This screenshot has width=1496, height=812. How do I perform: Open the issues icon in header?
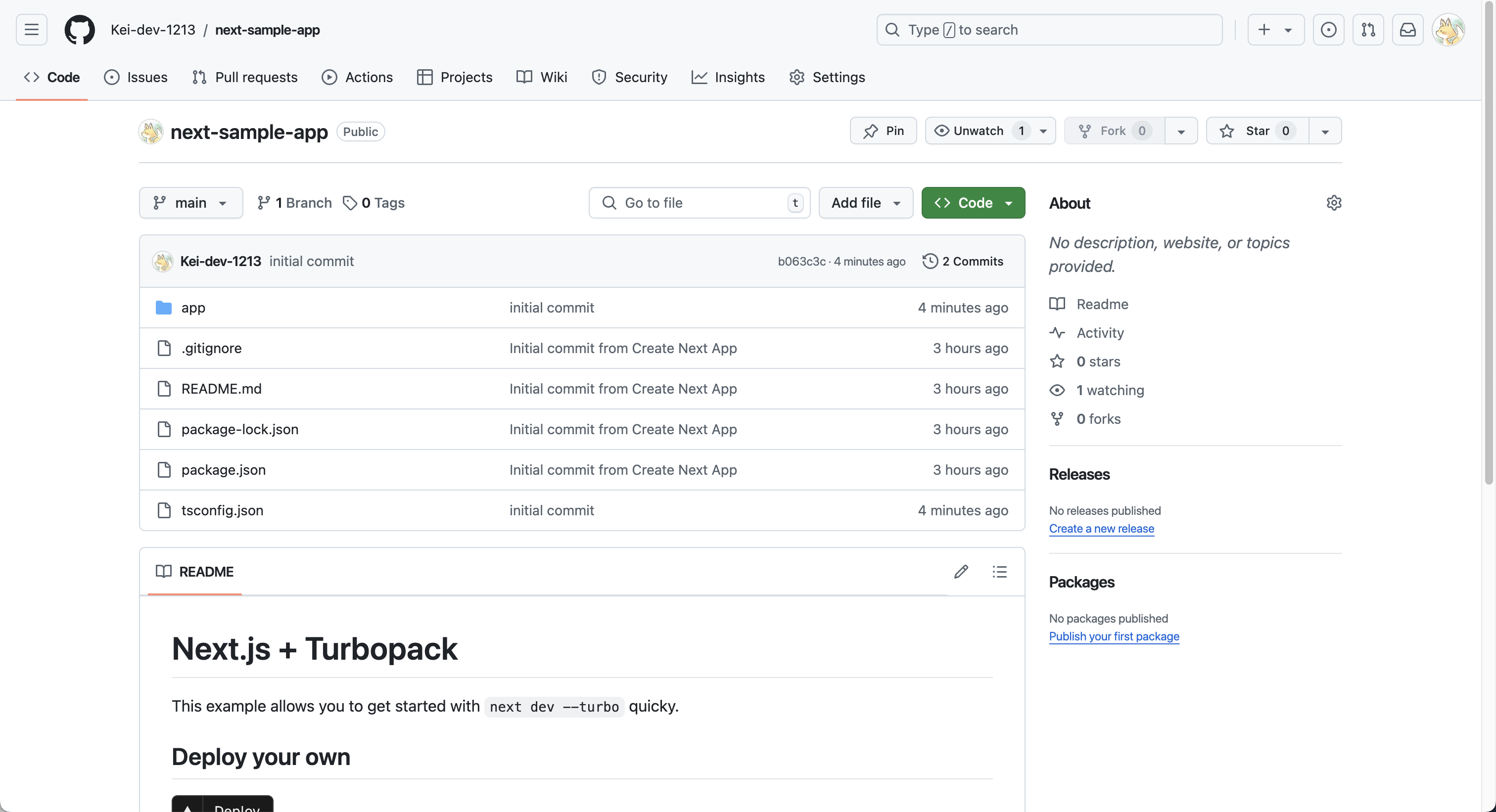(1329, 30)
